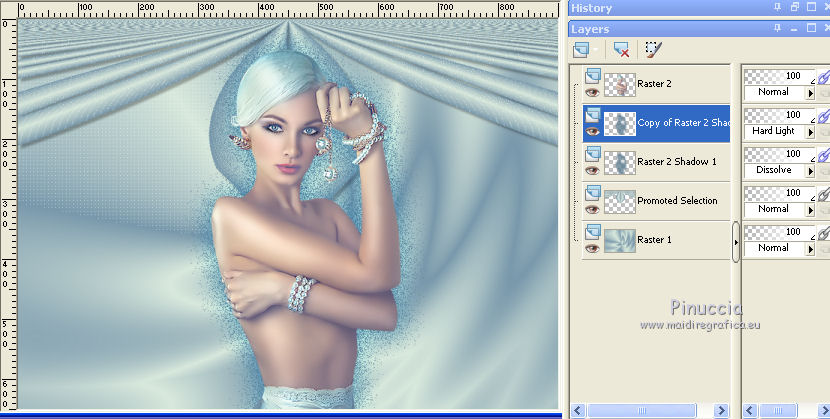Screen dimensions: 830x419
Task: Hide the Raster 2 layer
Action: click(592, 92)
